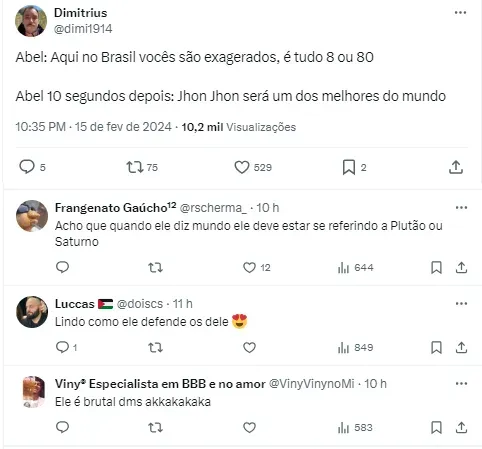View analytics showing 644 views

(355, 267)
